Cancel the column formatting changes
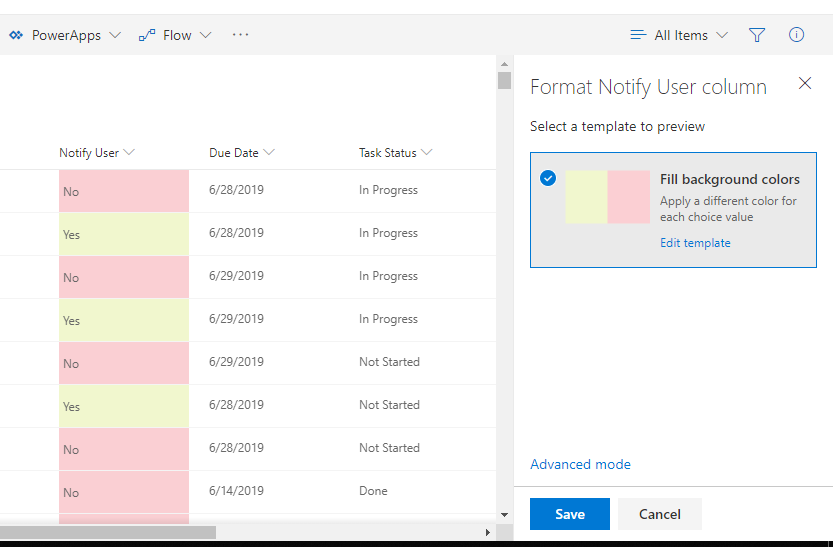833x547 pixels. [659, 514]
